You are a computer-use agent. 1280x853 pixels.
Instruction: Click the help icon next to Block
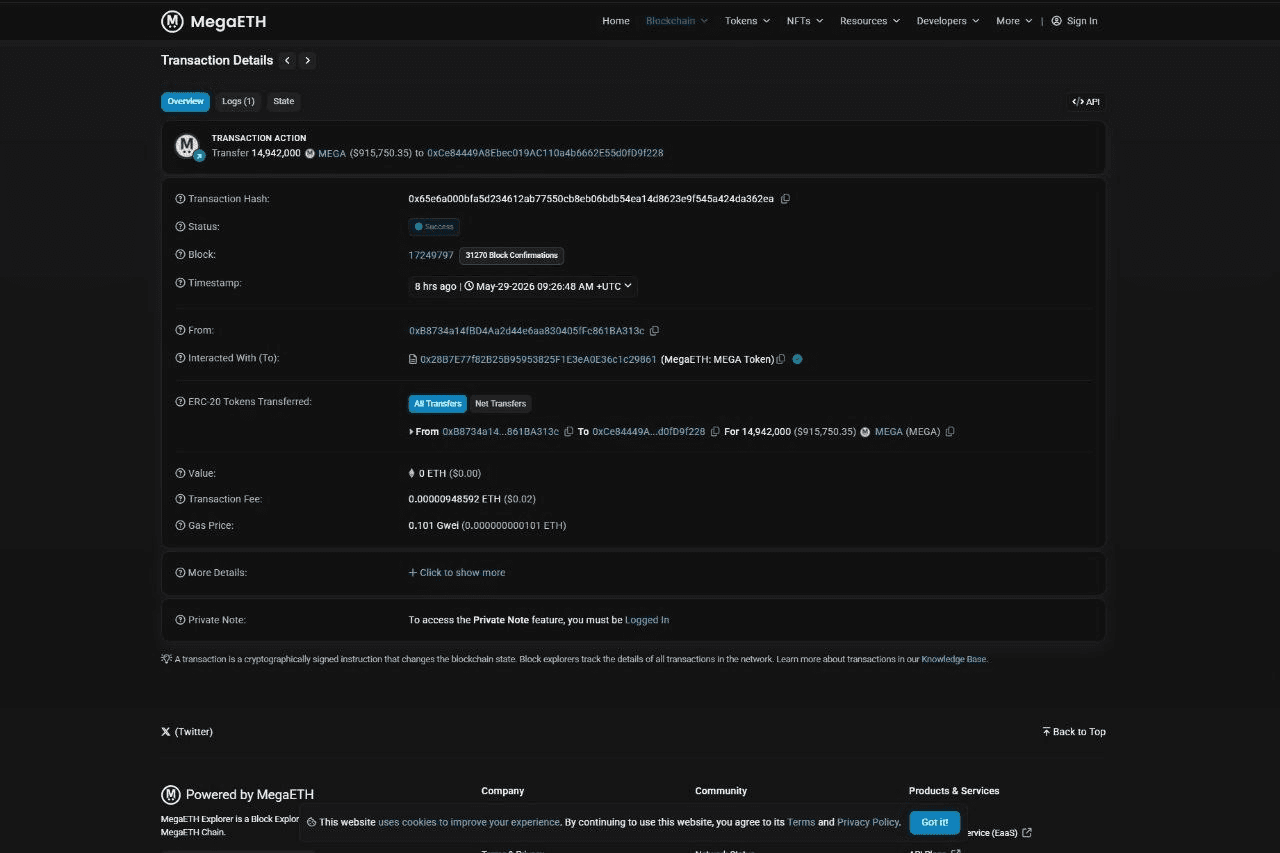(x=180, y=255)
